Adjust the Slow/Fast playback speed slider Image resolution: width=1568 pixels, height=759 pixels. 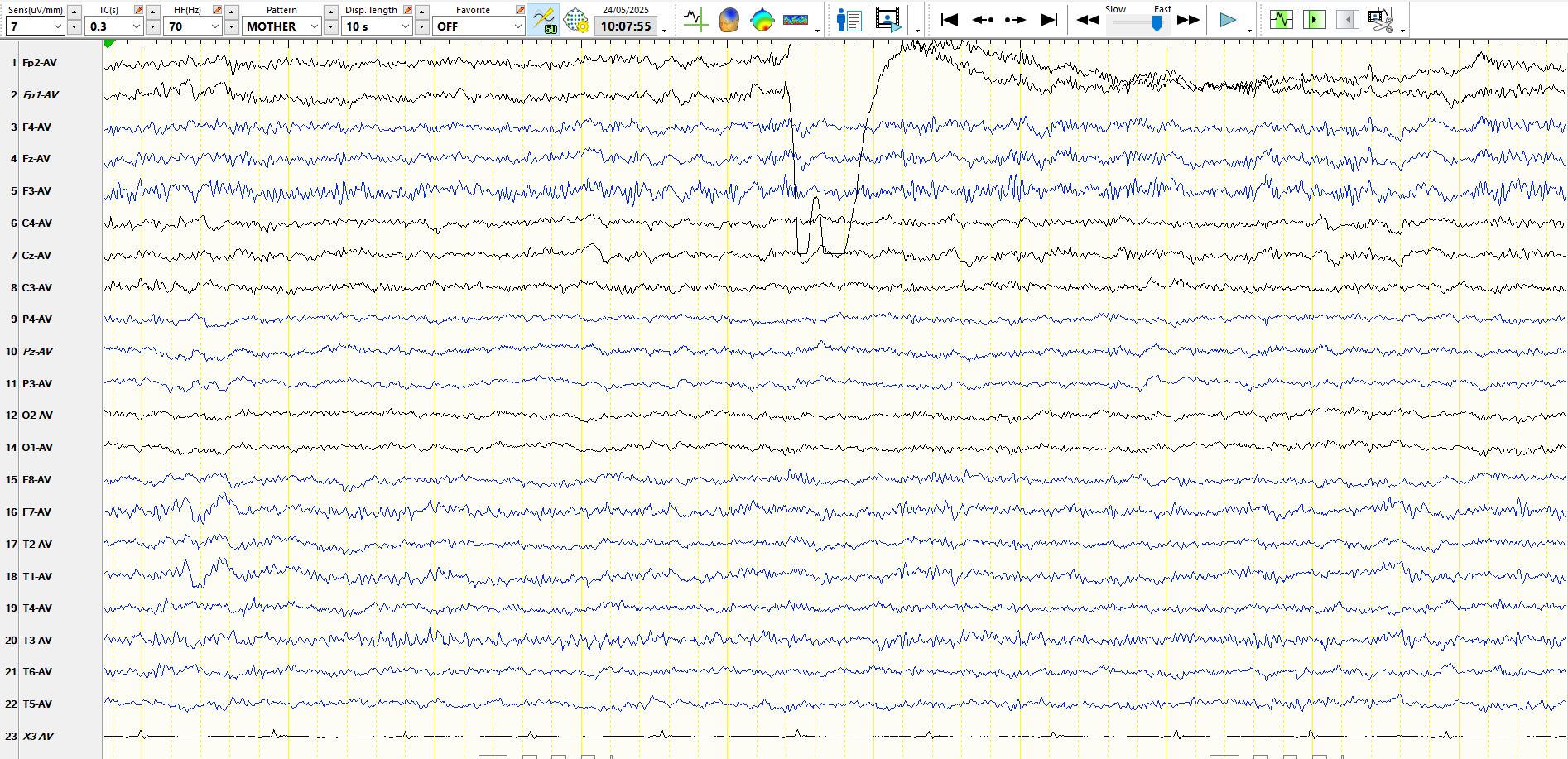tap(1157, 23)
